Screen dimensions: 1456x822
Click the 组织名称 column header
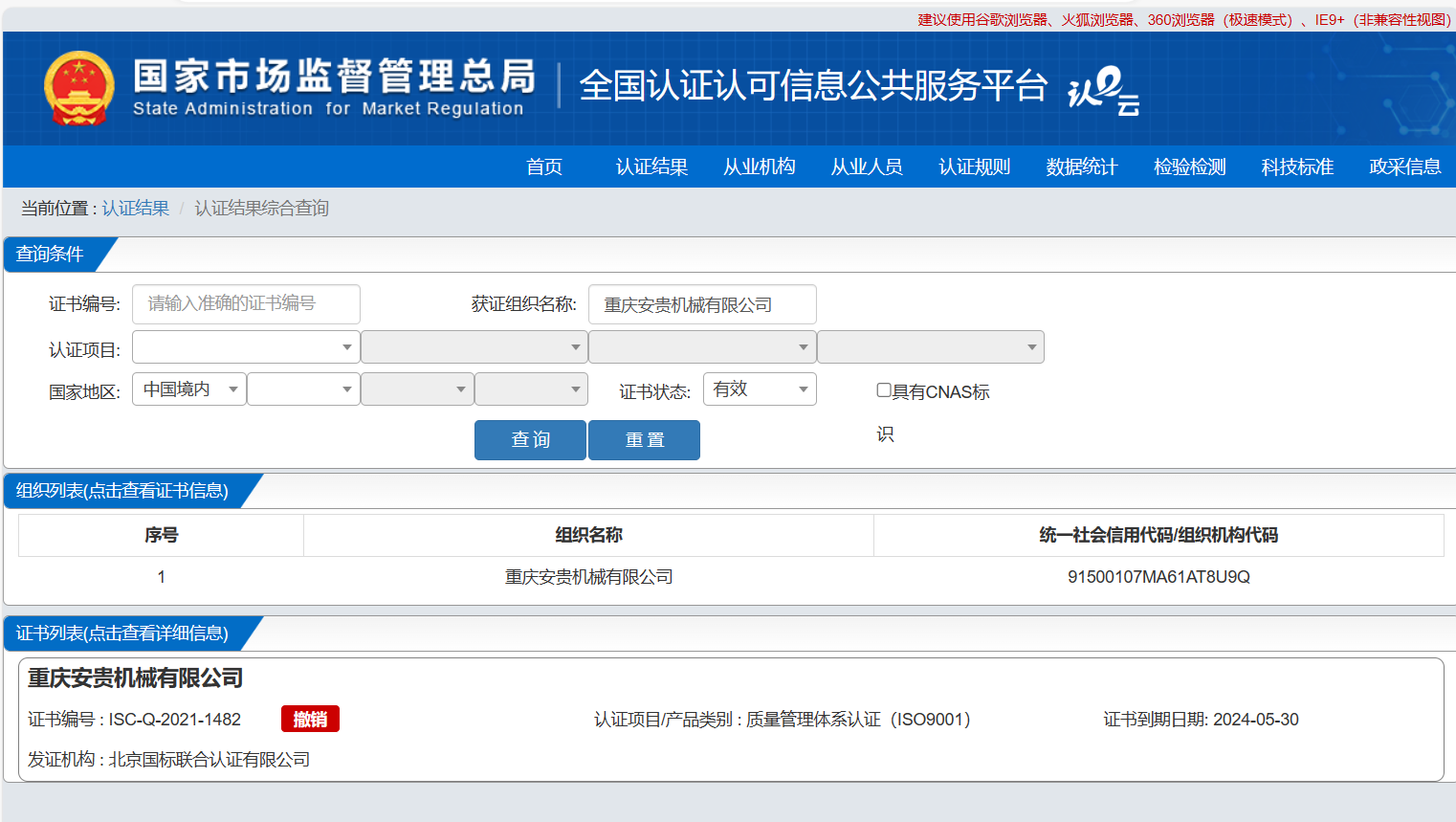coord(588,535)
